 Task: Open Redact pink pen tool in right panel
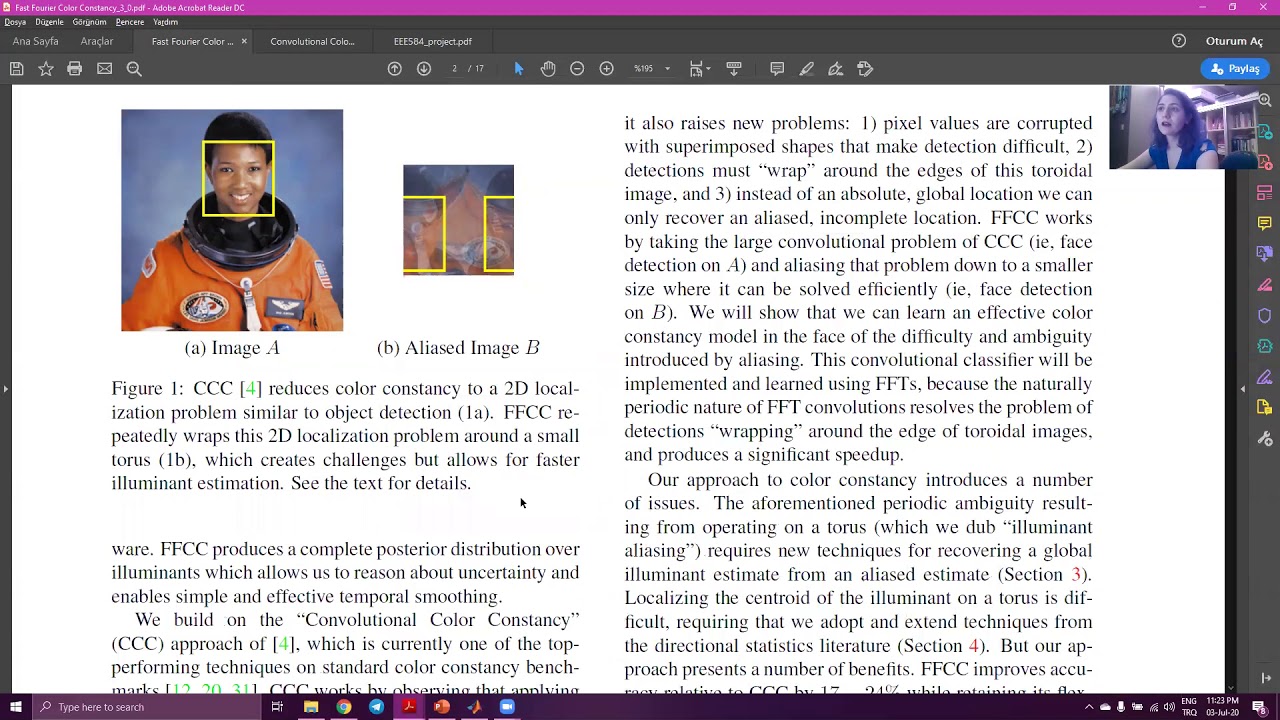(x=1265, y=285)
